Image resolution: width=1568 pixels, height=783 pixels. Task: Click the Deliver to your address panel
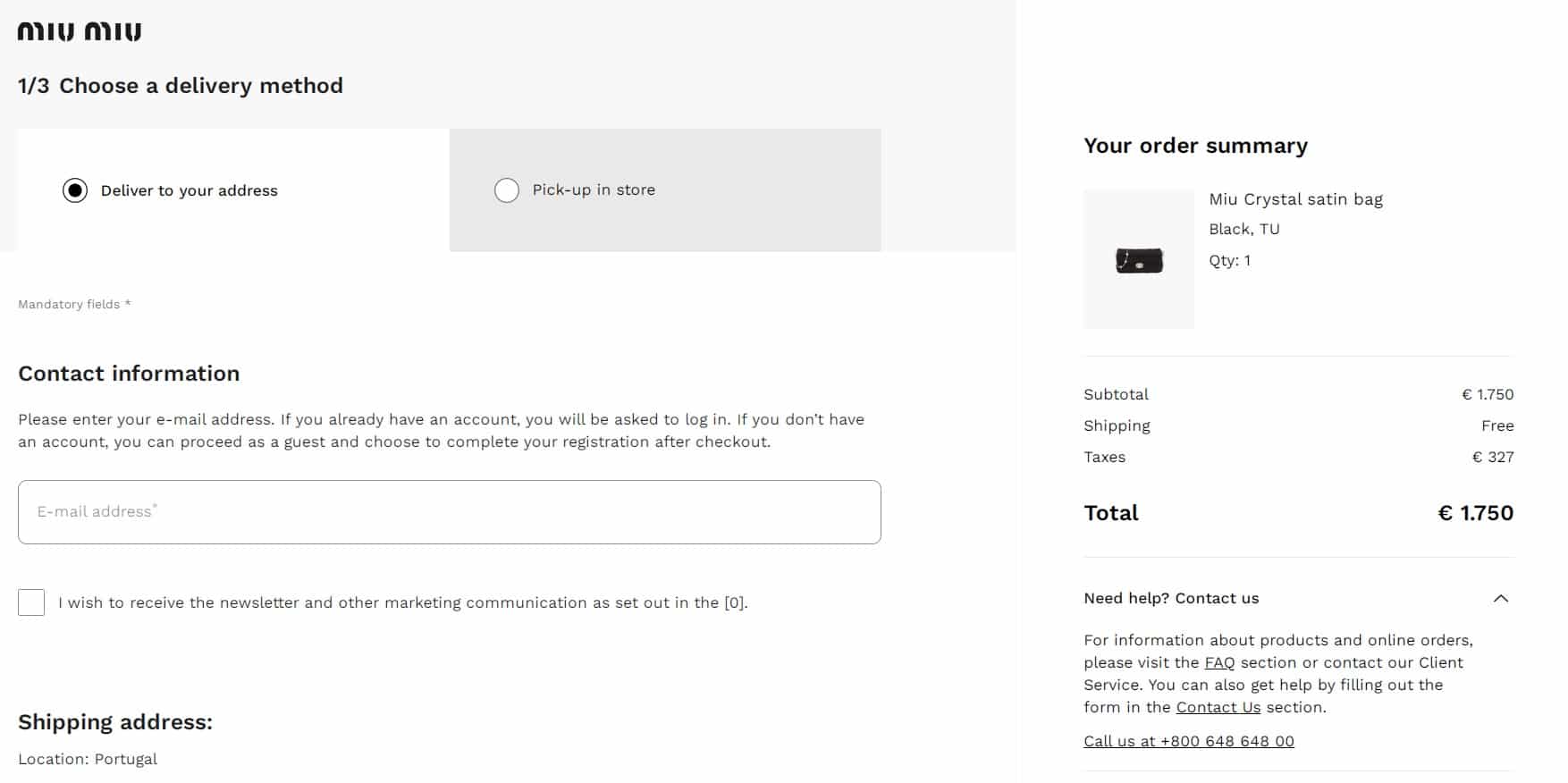pyautogui.click(x=233, y=190)
